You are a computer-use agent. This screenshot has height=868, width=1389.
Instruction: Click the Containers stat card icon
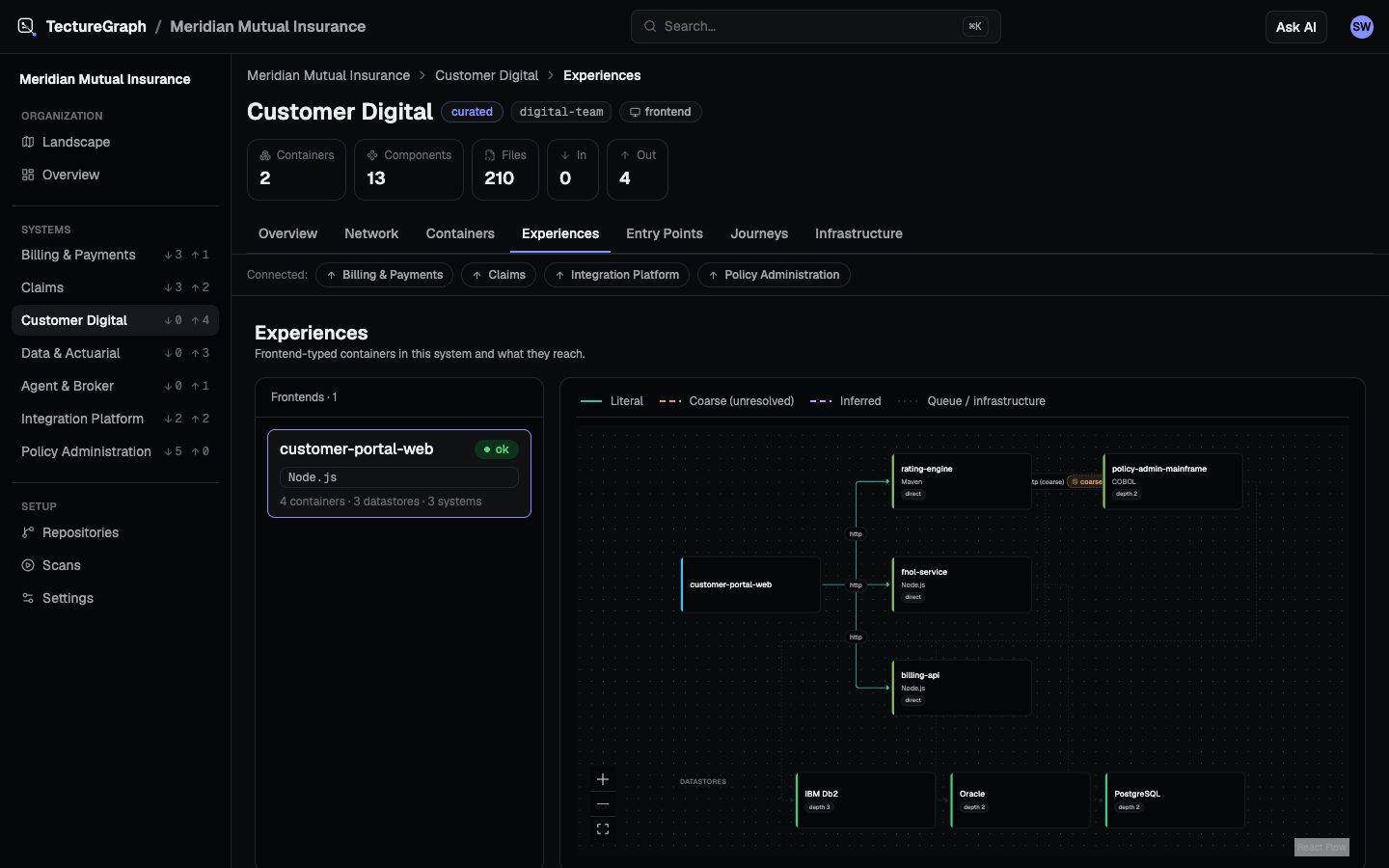click(265, 155)
